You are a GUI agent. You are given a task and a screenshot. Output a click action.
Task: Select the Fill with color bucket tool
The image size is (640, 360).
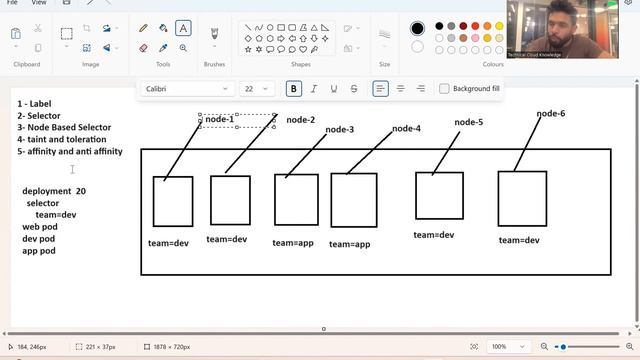163,28
